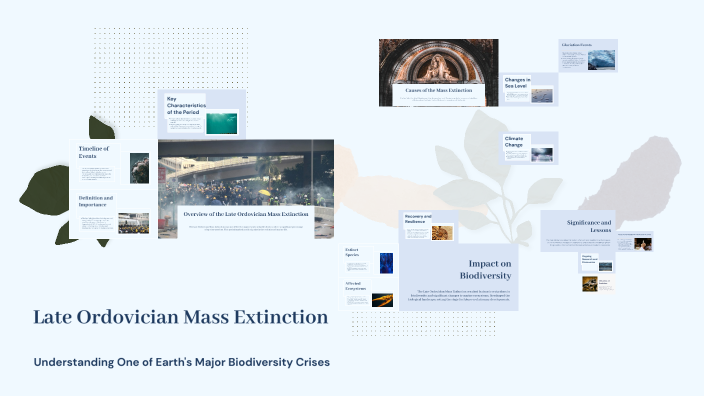This screenshot has width=704, height=396.
Task: Open the 'Glaciation Events' slide
Action: (x=588, y=56)
